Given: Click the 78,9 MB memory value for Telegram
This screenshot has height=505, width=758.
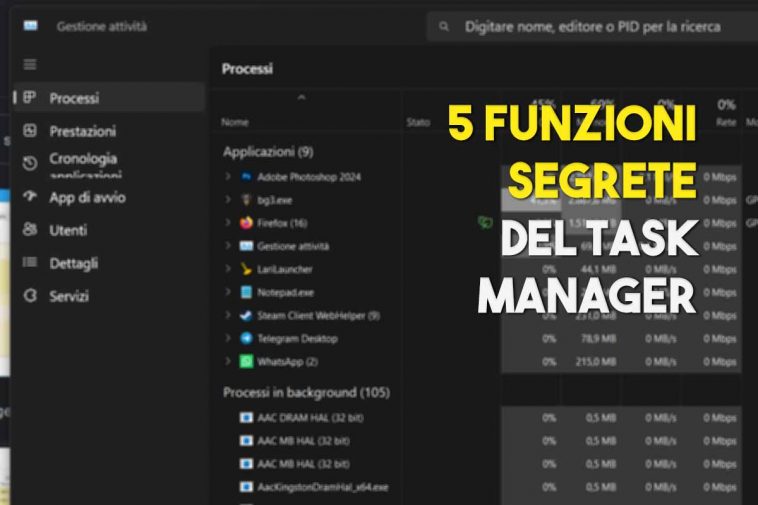Looking at the screenshot, I should tap(598, 338).
